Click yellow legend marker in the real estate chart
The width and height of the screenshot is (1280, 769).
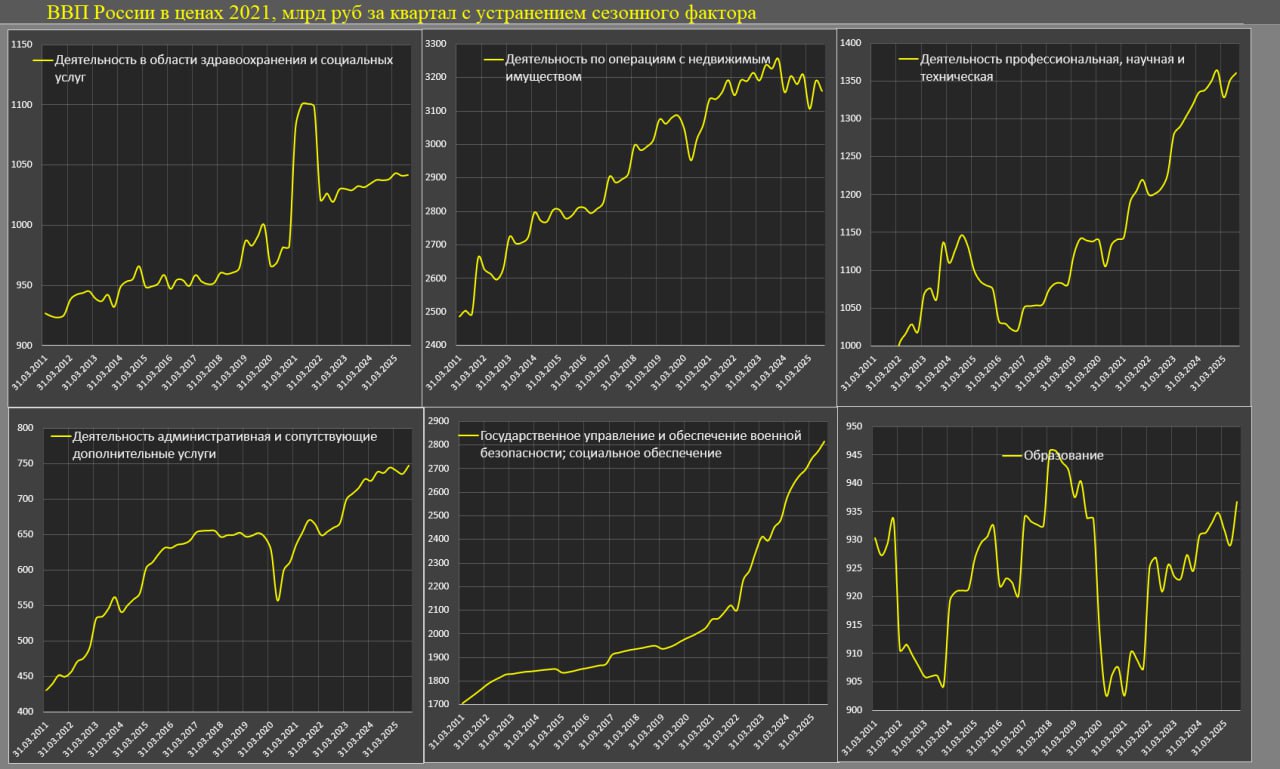click(493, 60)
